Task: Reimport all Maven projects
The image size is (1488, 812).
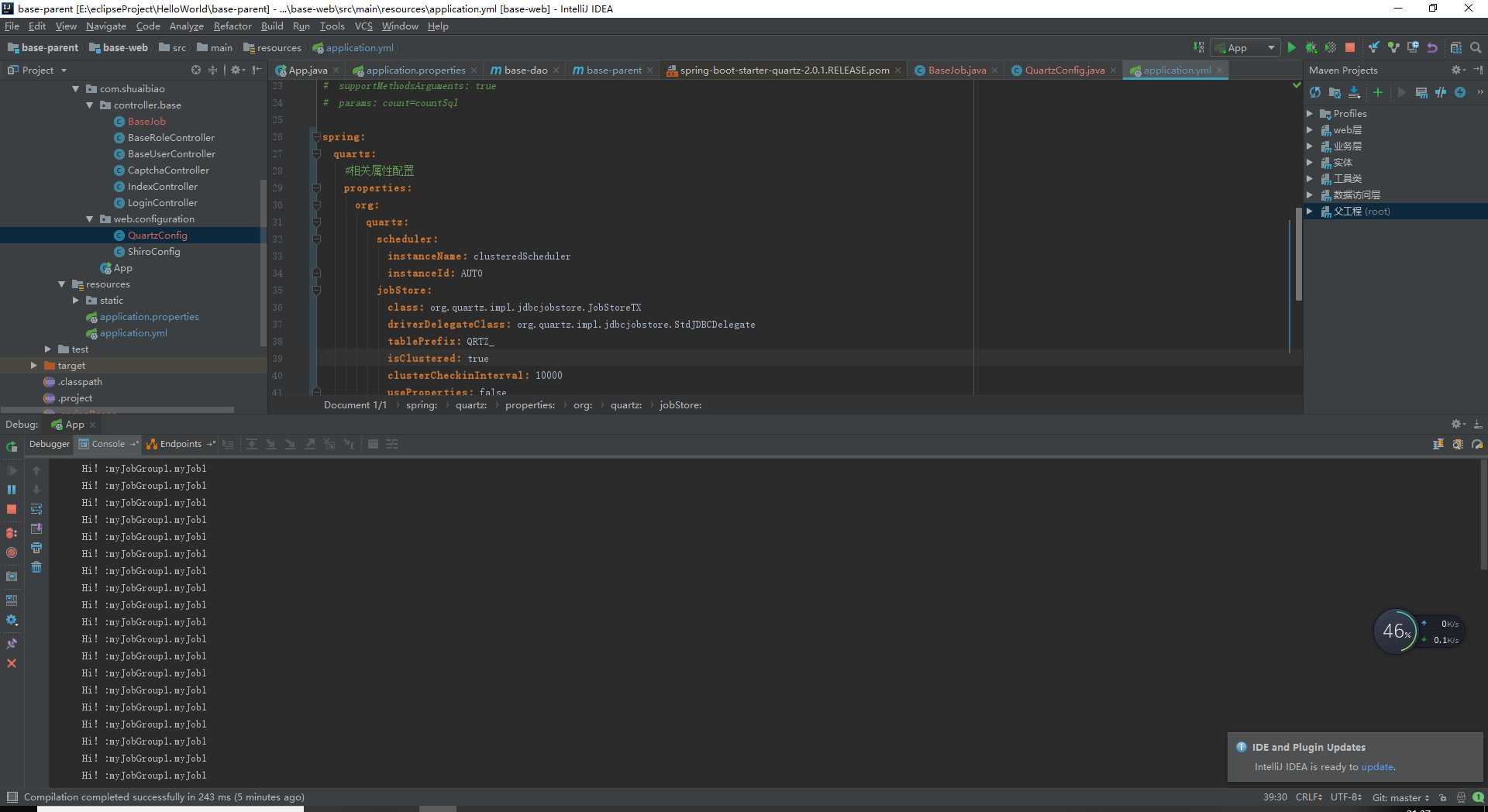Action: pos(1315,92)
